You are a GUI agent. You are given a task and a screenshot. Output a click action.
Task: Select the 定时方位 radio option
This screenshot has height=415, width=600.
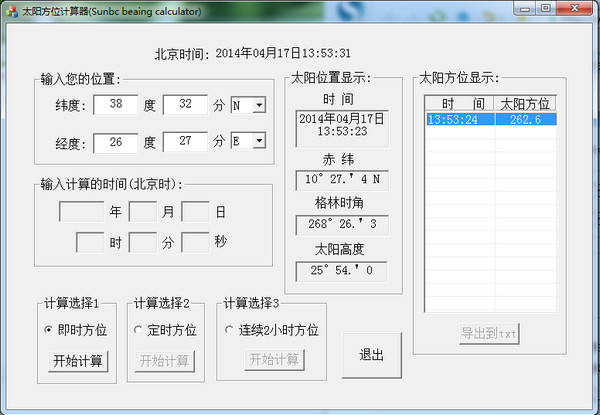tap(138, 329)
